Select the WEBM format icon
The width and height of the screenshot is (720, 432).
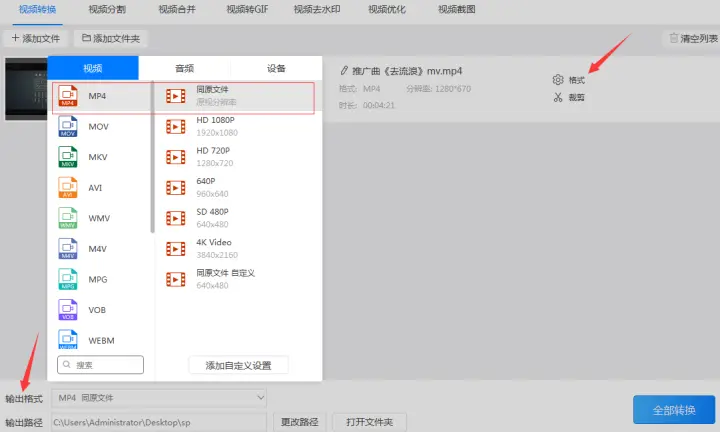pos(68,340)
